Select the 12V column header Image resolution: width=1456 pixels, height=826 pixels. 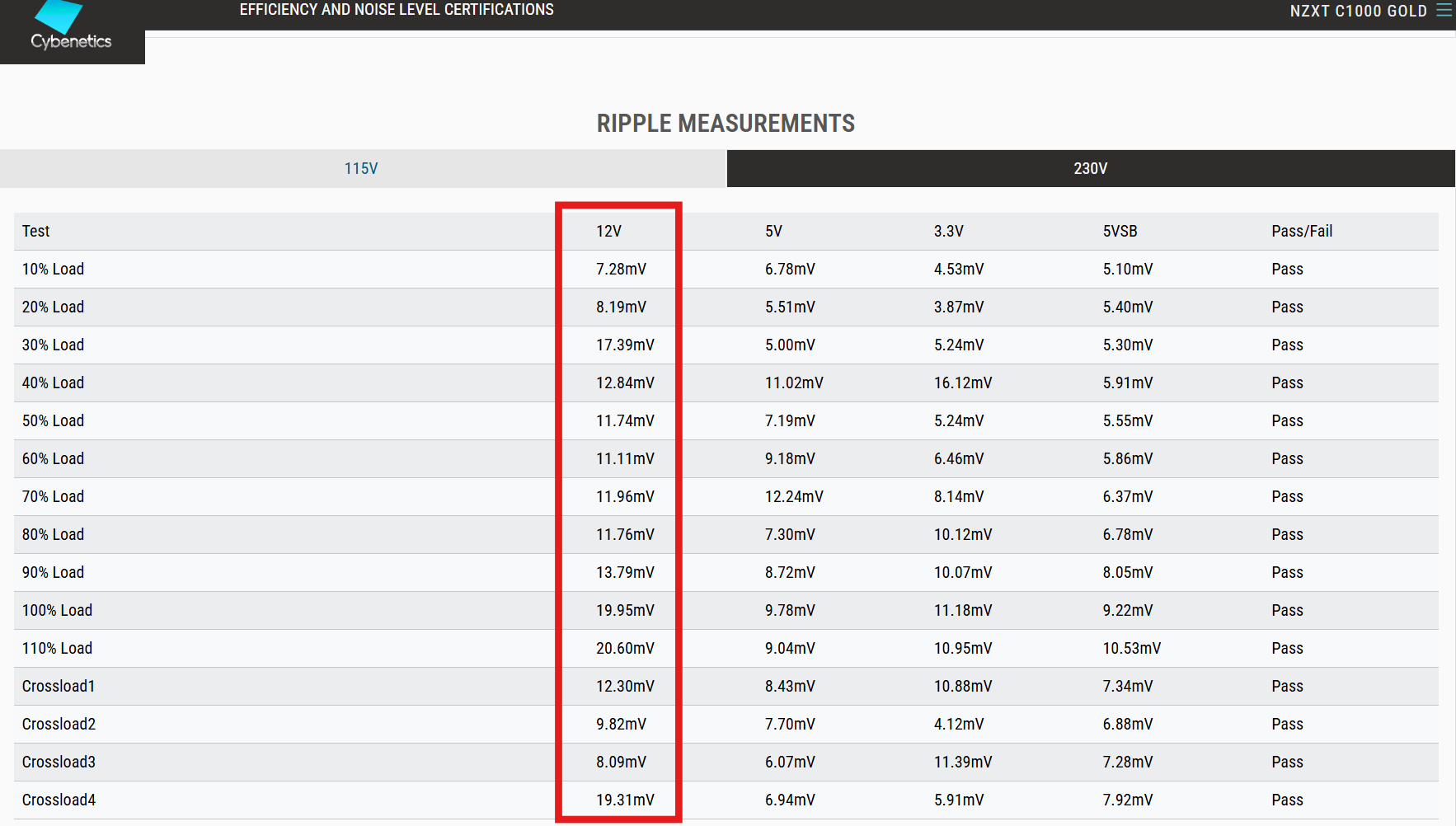pos(608,232)
